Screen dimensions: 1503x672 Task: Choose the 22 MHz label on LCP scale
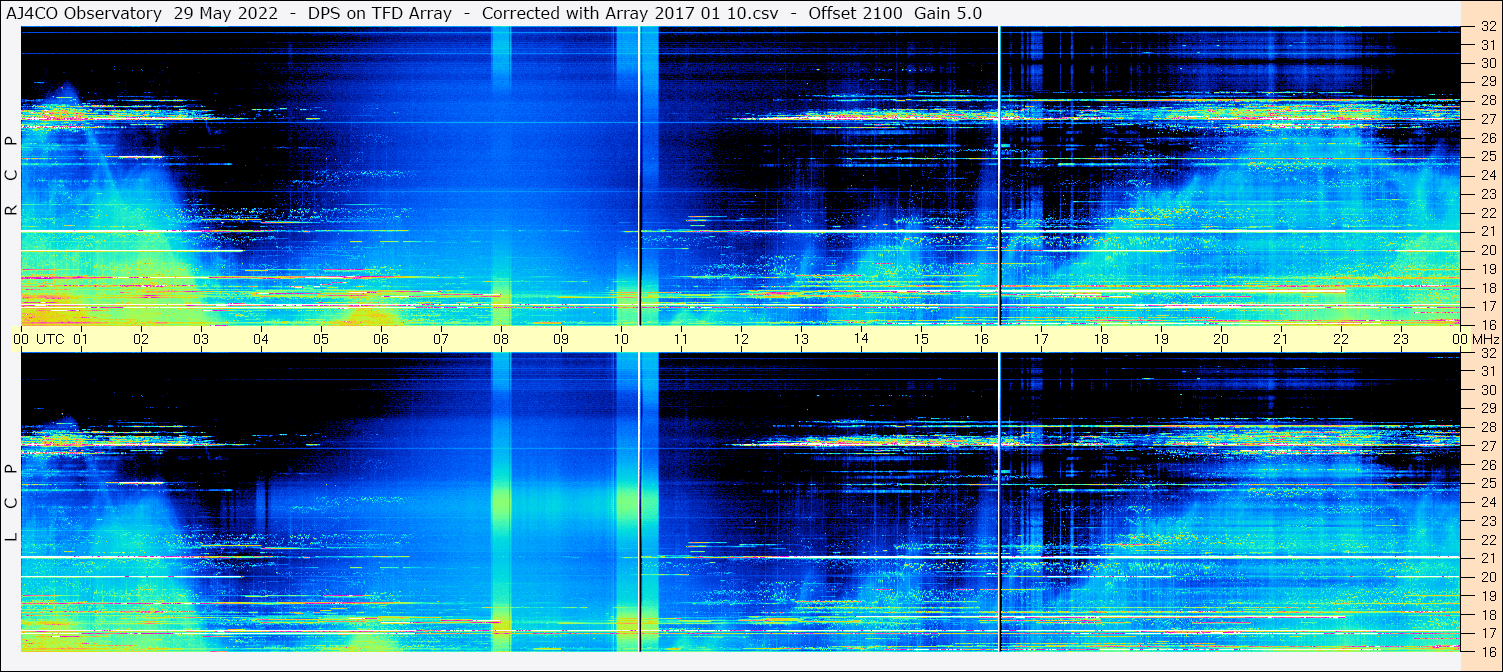tap(1487, 539)
